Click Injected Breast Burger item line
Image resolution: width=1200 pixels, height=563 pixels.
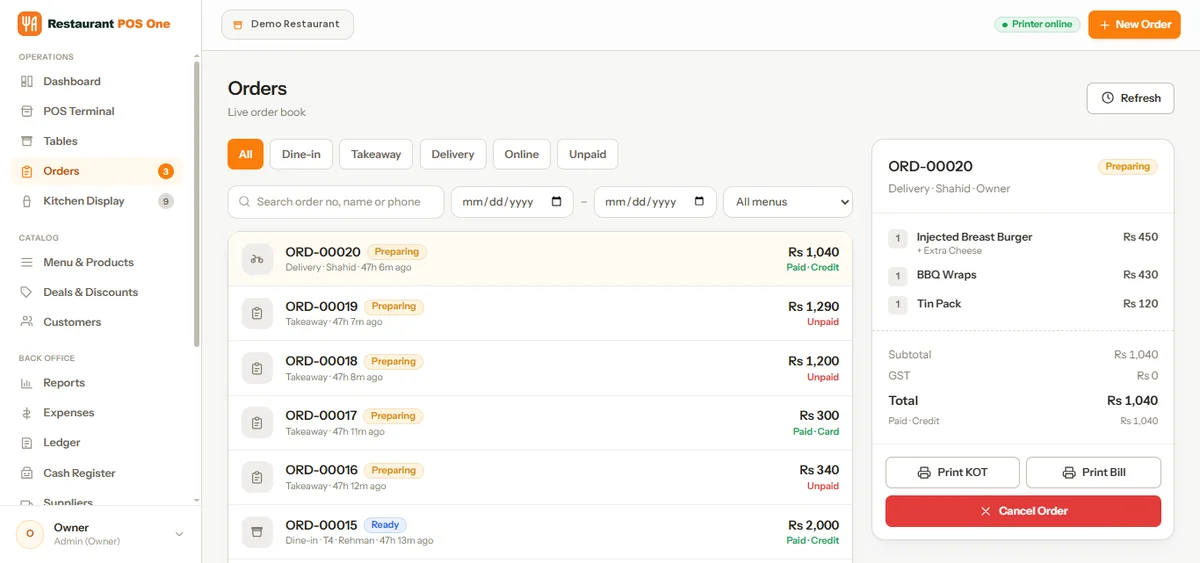click(1023, 242)
